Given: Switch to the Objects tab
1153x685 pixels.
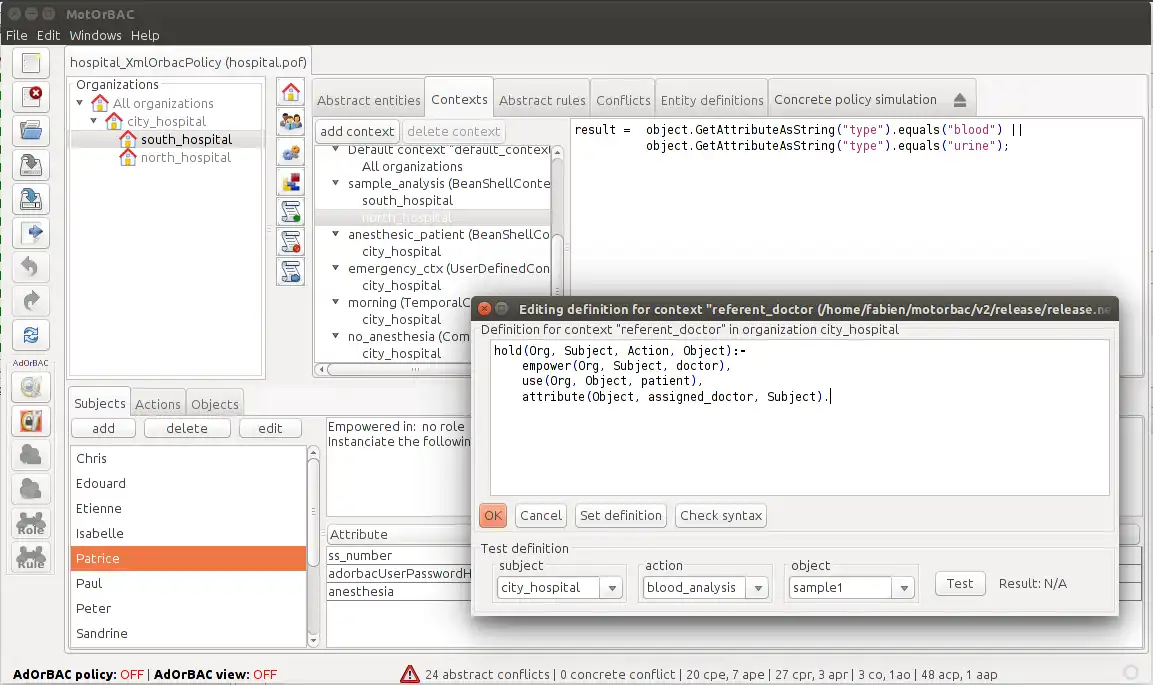Looking at the screenshot, I should point(215,404).
